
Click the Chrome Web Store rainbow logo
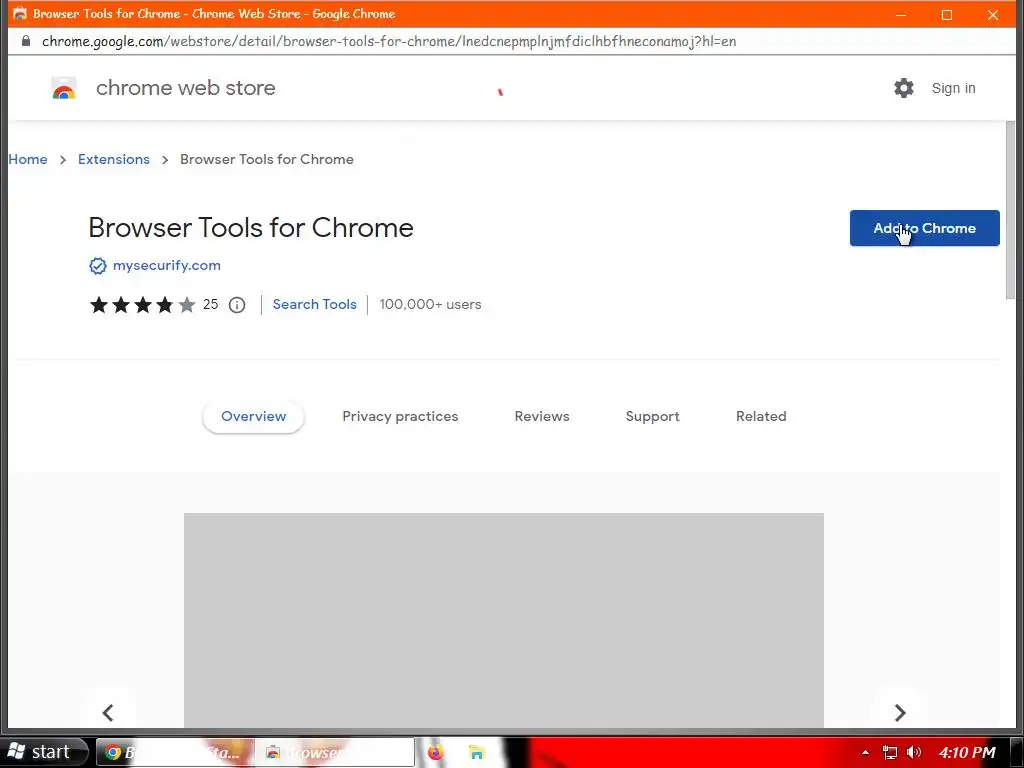click(x=64, y=88)
